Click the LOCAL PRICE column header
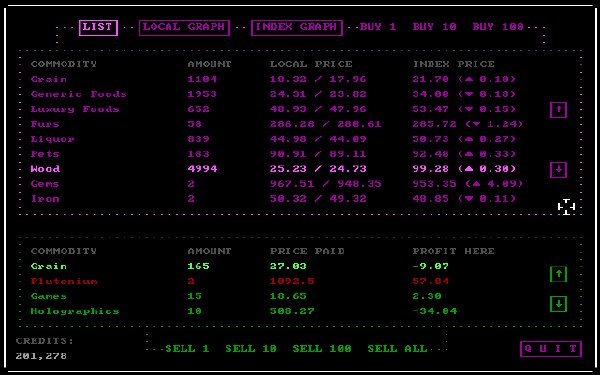 (311, 64)
